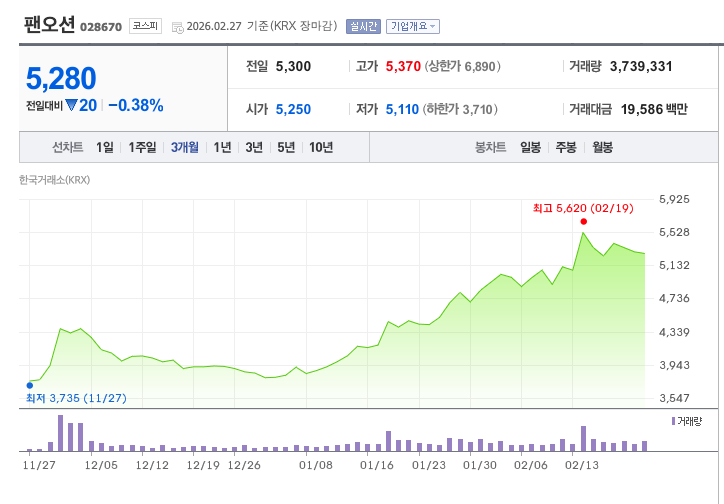Click the blue 최저 low-point marker dot

30,385
